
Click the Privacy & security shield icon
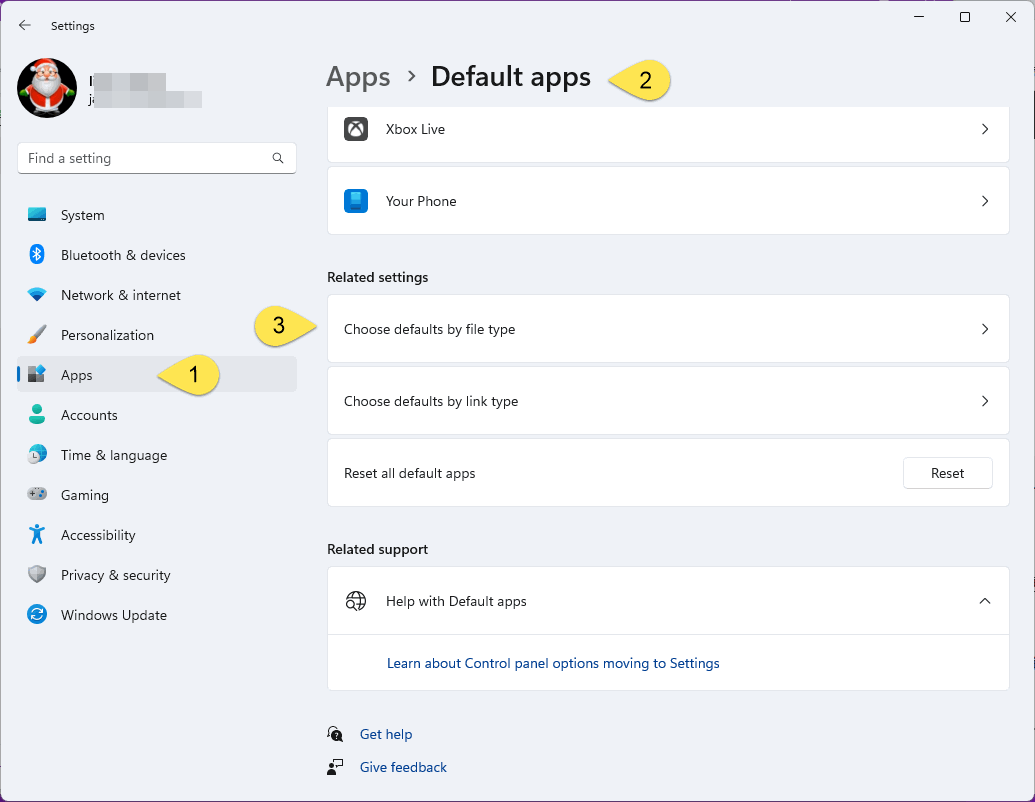click(37, 575)
